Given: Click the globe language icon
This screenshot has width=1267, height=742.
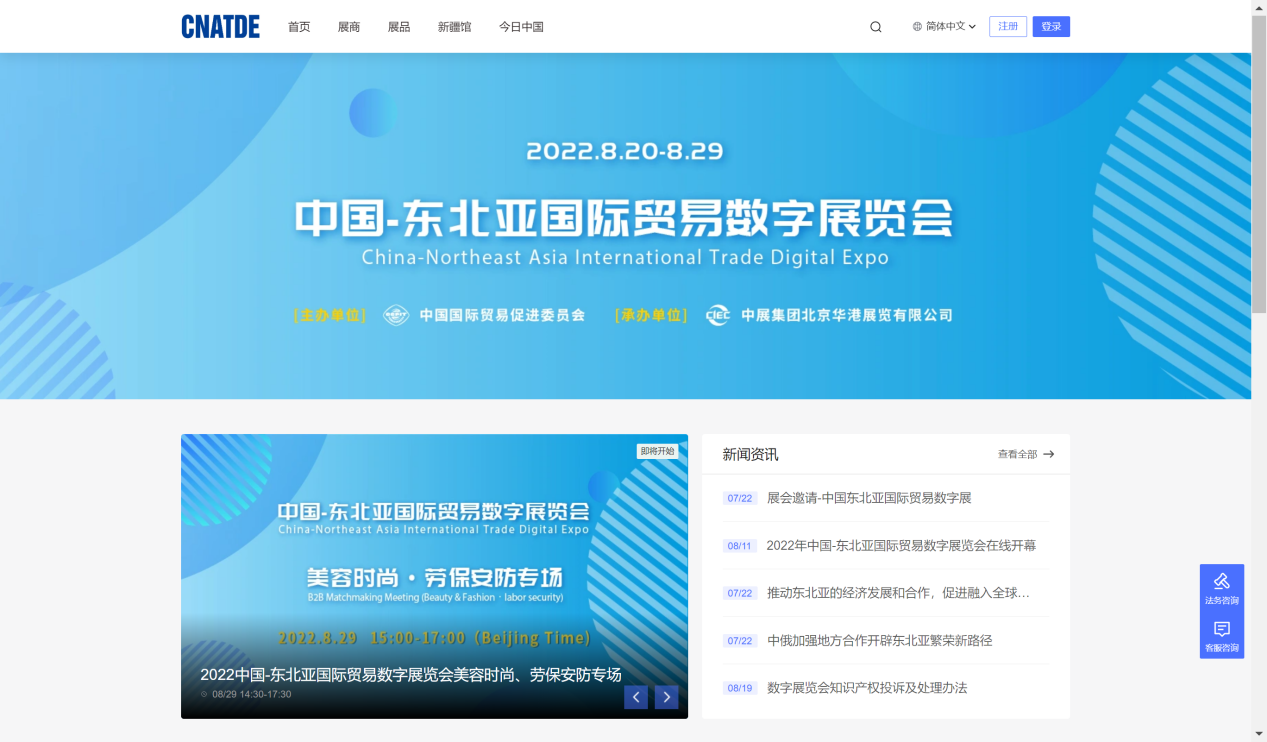Looking at the screenshot, I should click(x=917, y=27).
